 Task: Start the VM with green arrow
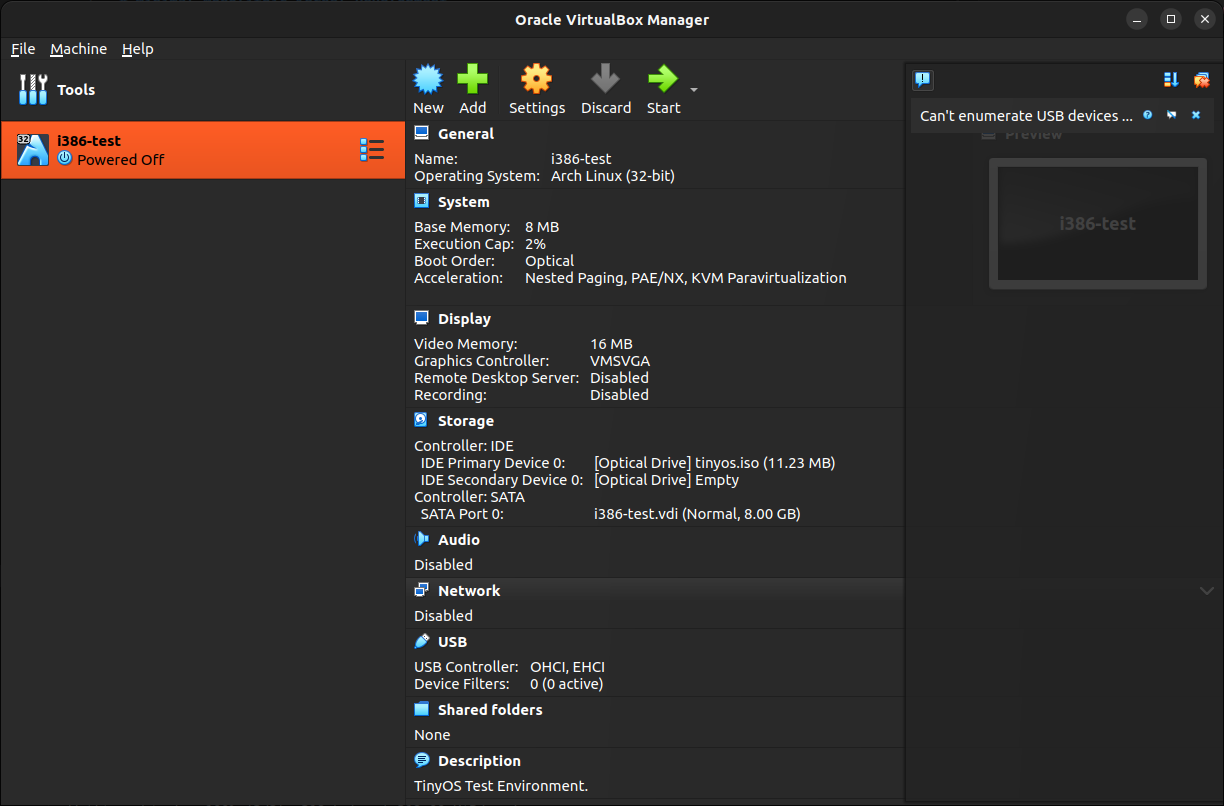click(x=662, y=79)
